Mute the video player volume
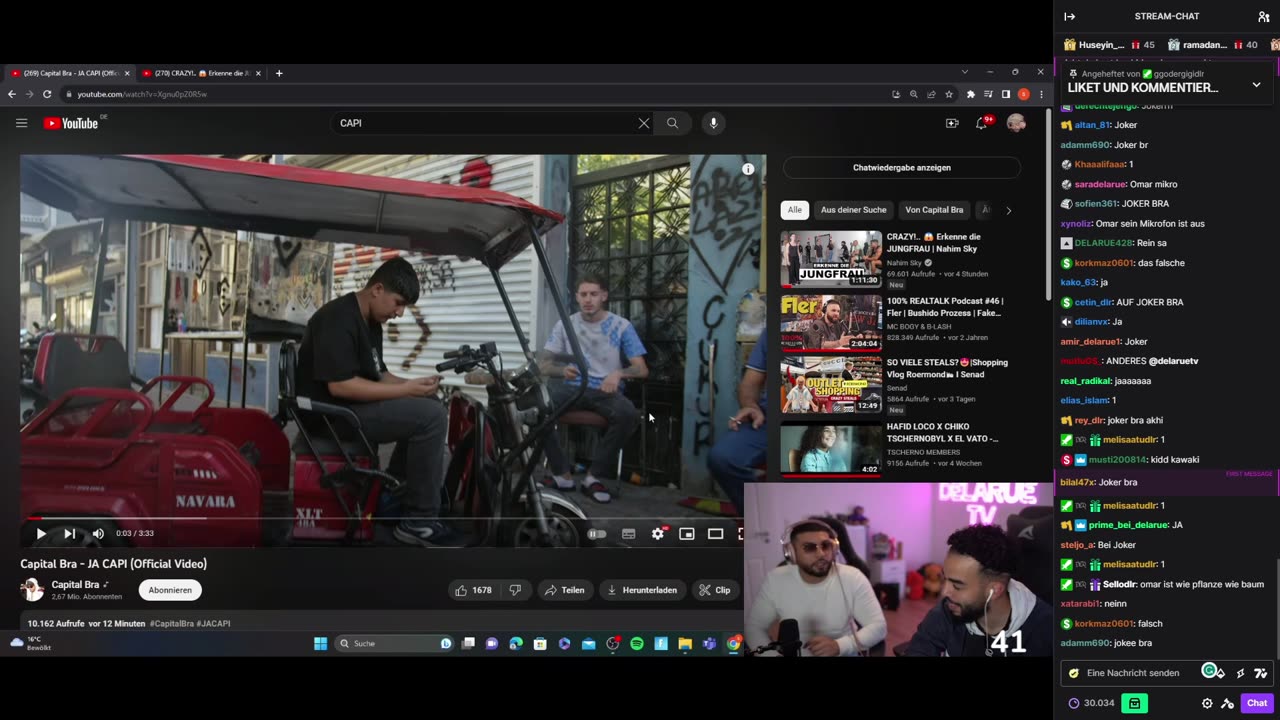The height and width of the screenshot is (720, 1280). (x=98, y=534)
